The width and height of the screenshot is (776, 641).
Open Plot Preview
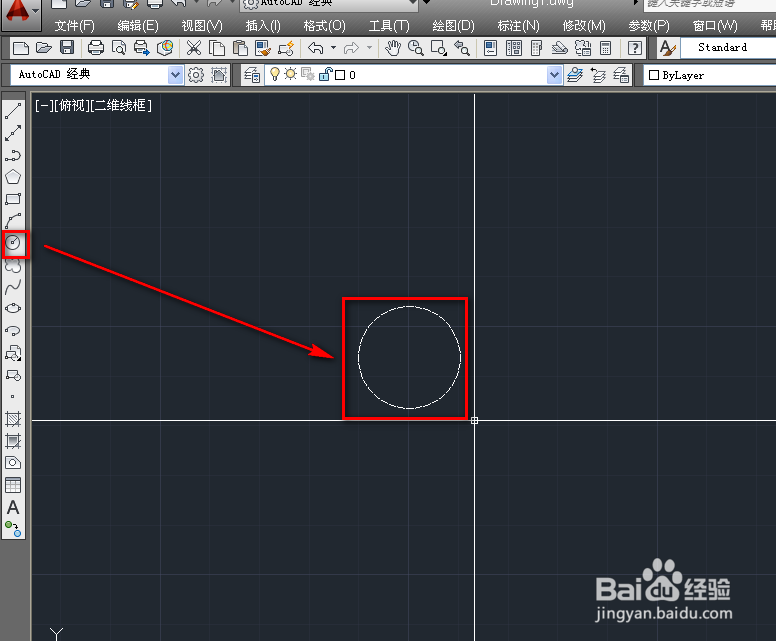click(119, 48)
